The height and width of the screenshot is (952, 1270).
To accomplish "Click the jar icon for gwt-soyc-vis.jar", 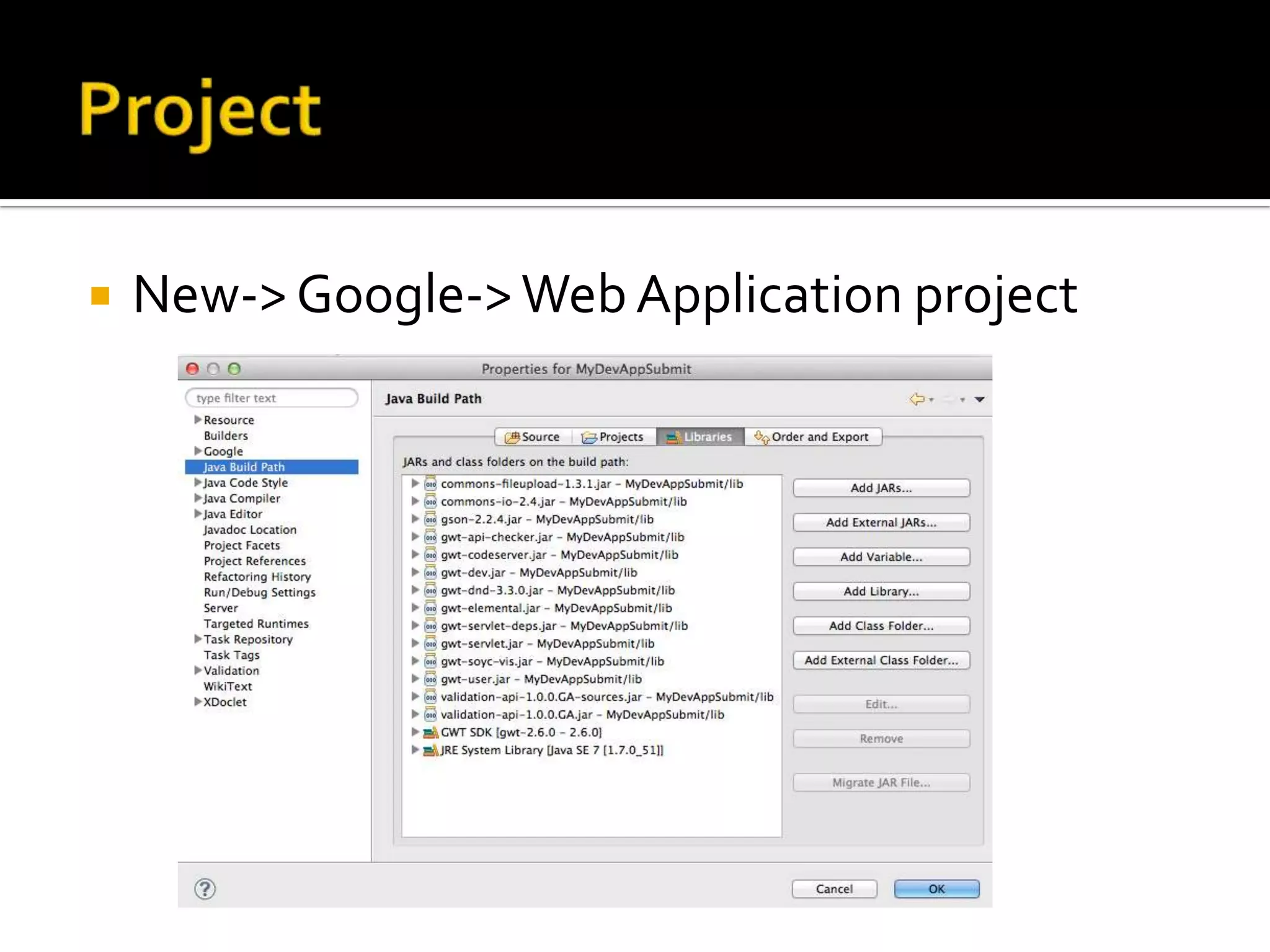I will coord(430,661).
